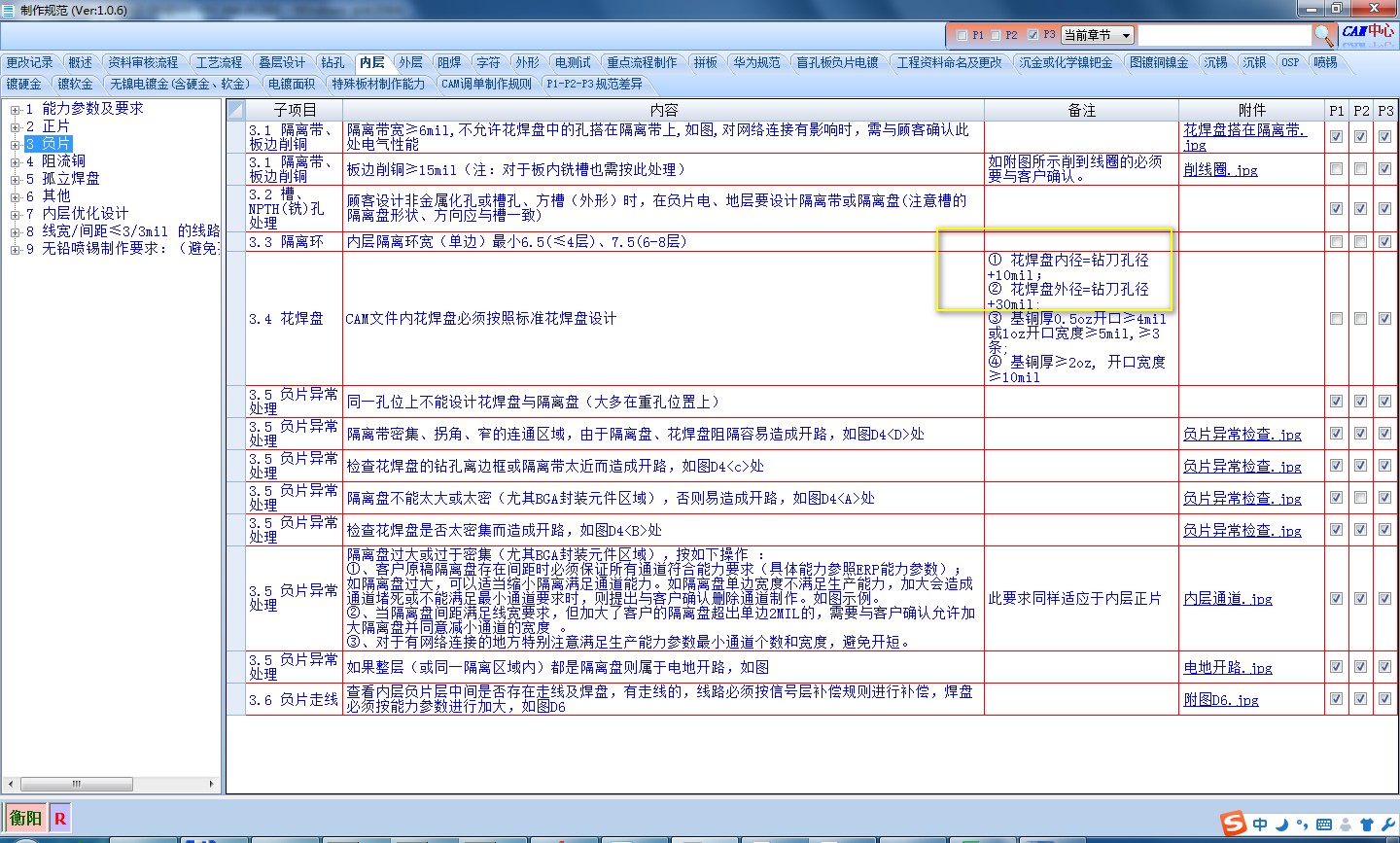
Task: Click the user account icon in IME bar
Action: tap(1346, 825)
